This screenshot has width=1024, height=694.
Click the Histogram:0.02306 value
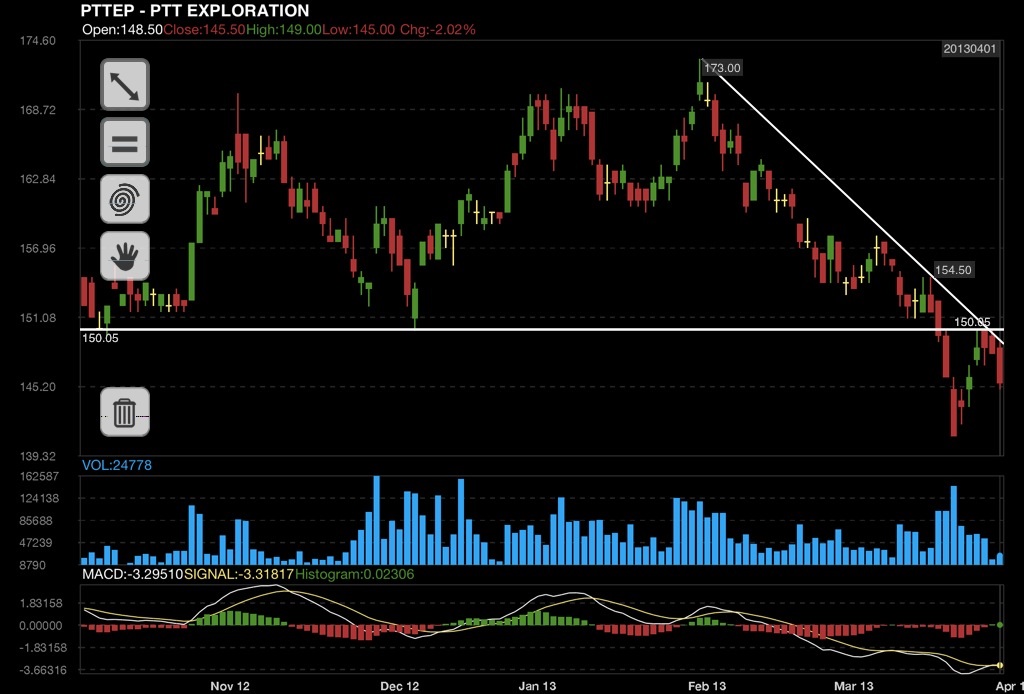[x=355, y=575]
